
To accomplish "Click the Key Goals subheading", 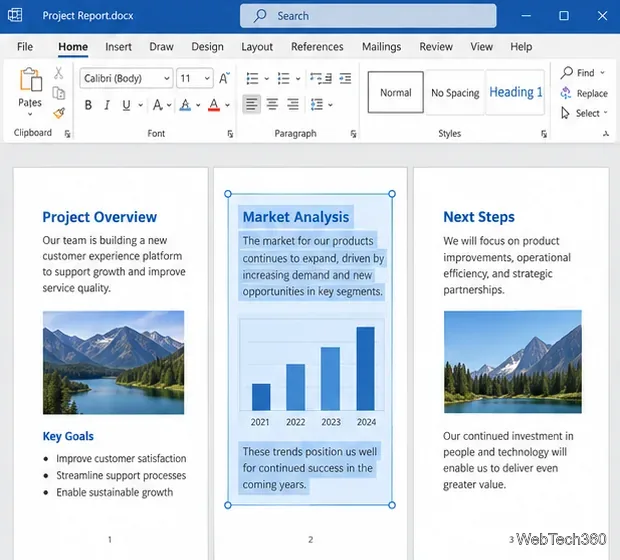I will [68, 436].
